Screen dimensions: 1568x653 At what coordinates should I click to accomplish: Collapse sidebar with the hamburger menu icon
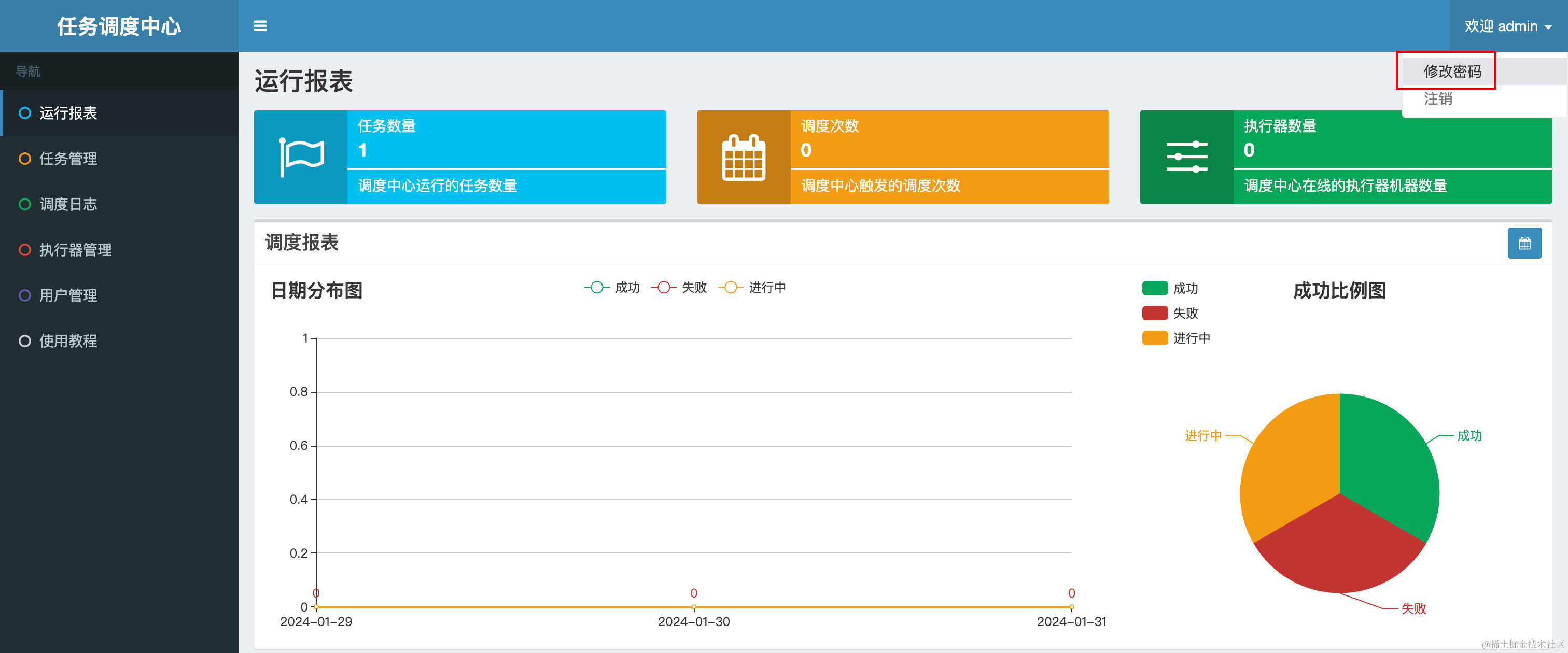[x=260, y=25]
